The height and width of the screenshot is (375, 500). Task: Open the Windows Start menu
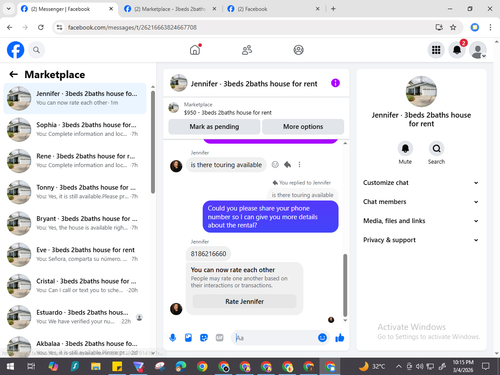[x=10, y=367]
